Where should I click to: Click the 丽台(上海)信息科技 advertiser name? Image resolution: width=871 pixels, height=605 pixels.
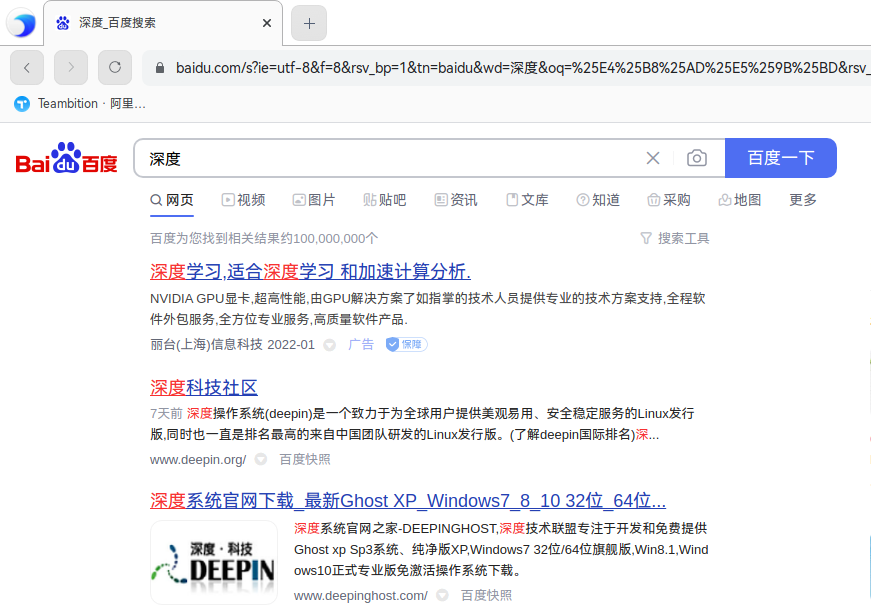pyautogui.click(x=206, y=344)
